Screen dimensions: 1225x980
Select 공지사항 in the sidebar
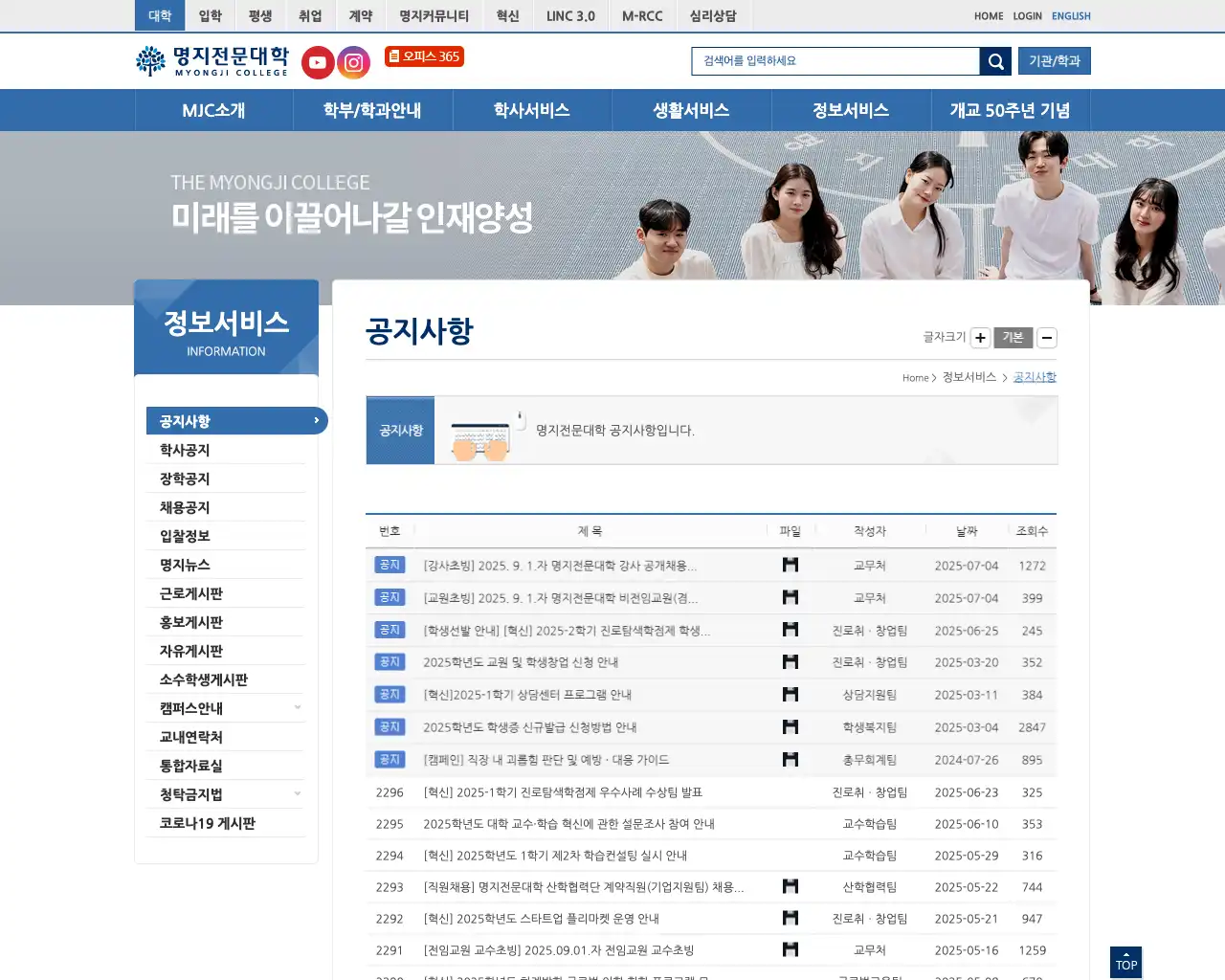[236, 421]
